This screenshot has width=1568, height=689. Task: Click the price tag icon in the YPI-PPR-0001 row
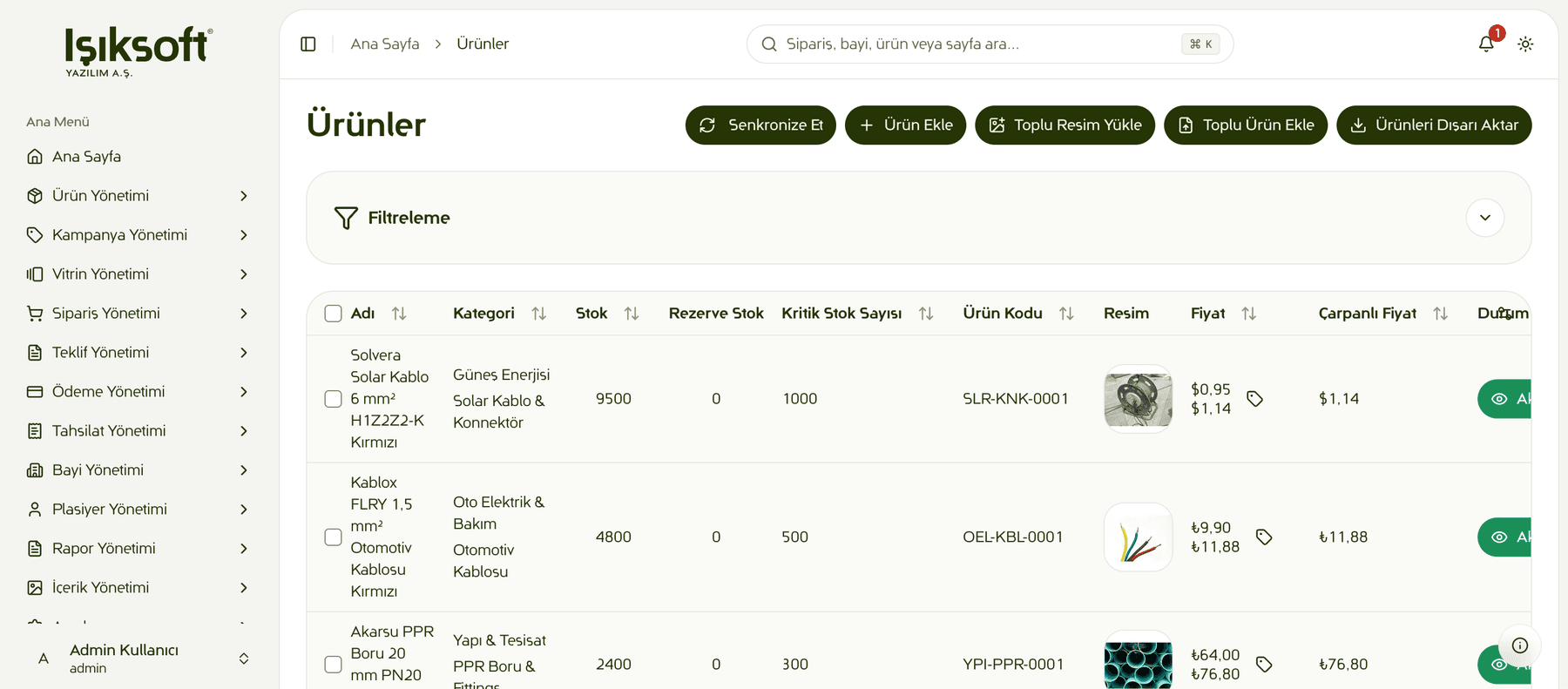tap(1264, 665)
